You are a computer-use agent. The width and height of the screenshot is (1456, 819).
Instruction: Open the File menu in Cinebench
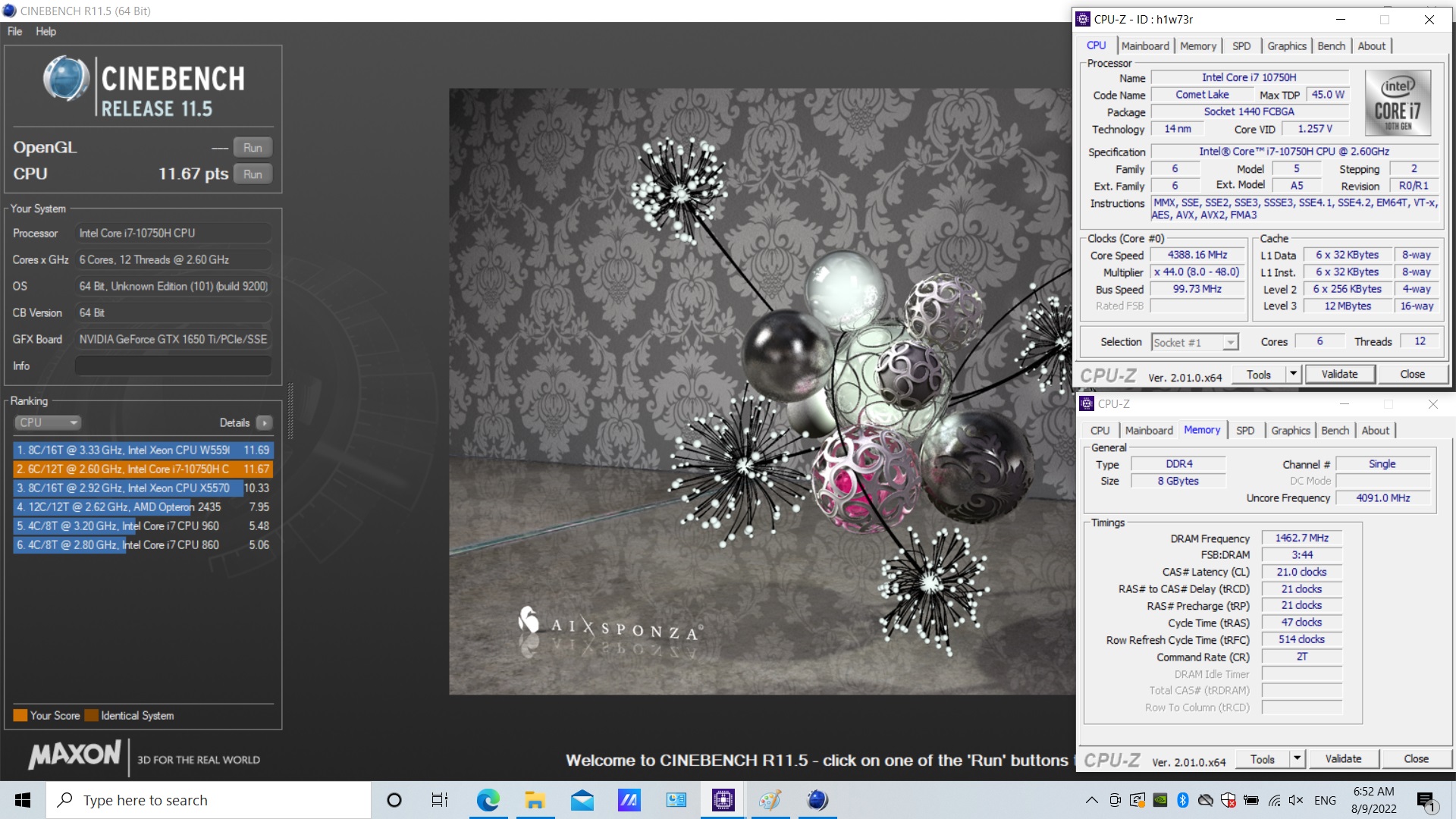[14, 31]
